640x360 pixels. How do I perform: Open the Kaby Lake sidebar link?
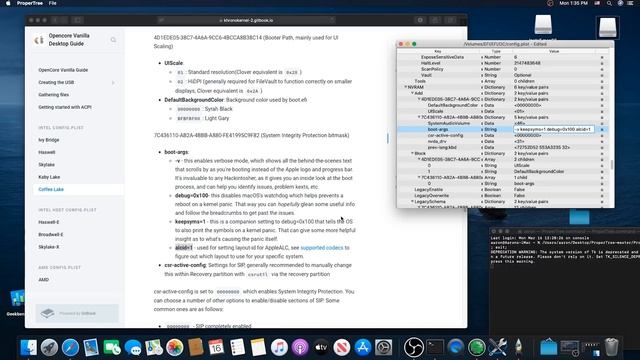[49, 177]
